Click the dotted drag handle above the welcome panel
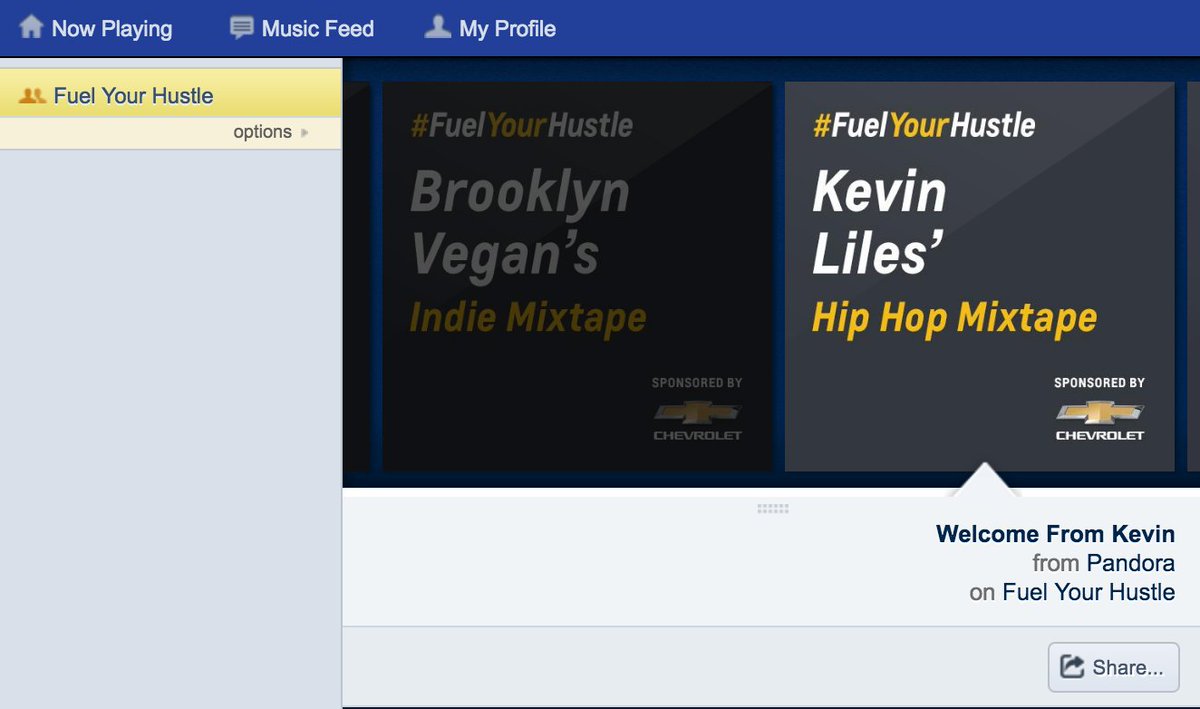The image size is (1200, 709). [773, 509]
